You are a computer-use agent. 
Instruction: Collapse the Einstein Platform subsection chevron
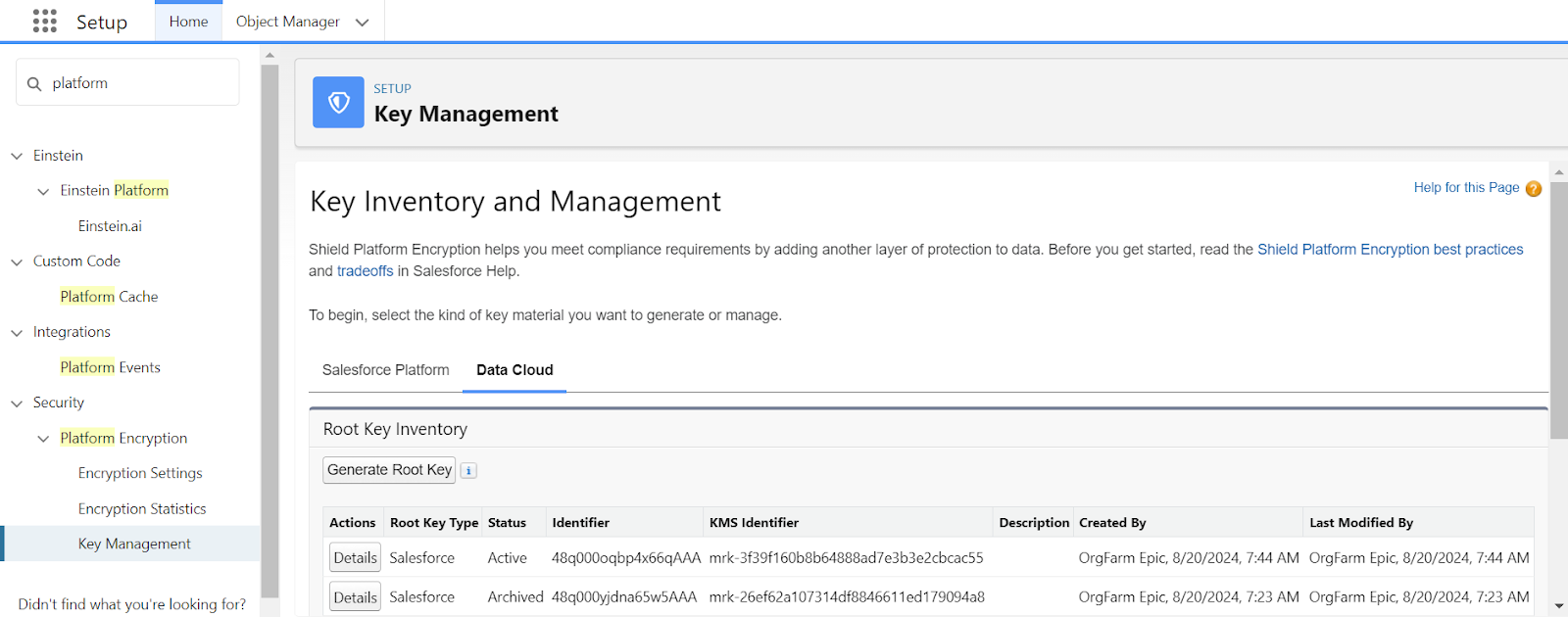click(x=43, y=191)
